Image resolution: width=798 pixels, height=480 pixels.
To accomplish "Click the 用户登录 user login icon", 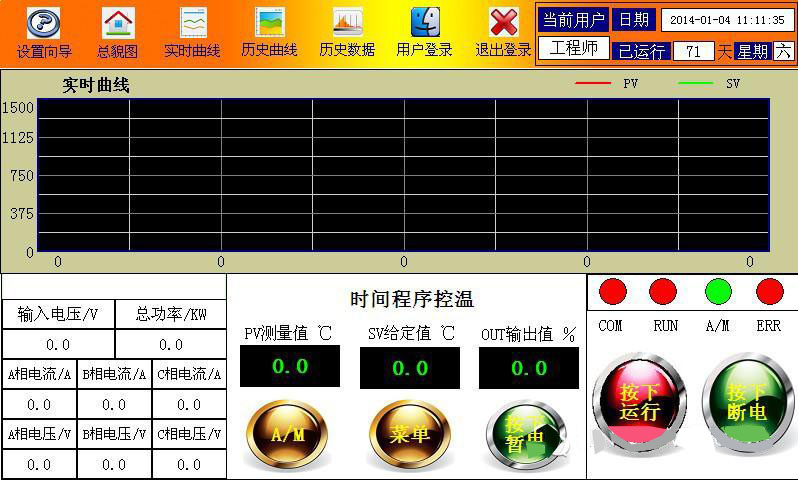I will click(425, 23).
